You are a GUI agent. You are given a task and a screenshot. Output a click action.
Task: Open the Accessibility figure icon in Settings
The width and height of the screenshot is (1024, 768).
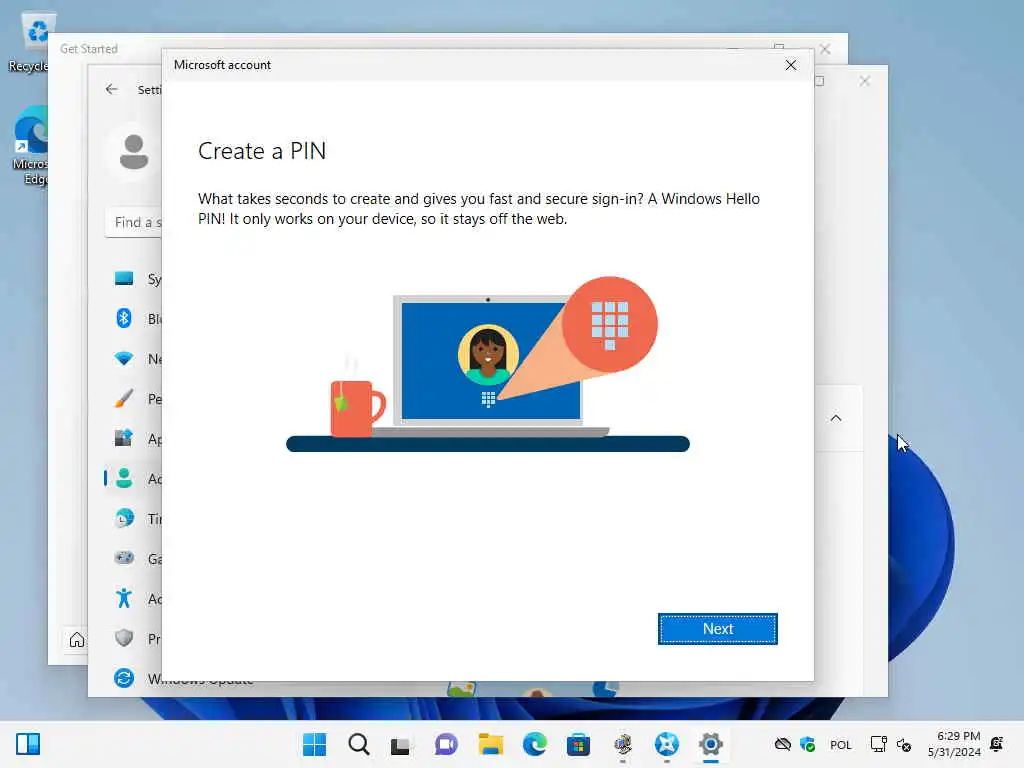pyautogui.click(x=123, y=598)
